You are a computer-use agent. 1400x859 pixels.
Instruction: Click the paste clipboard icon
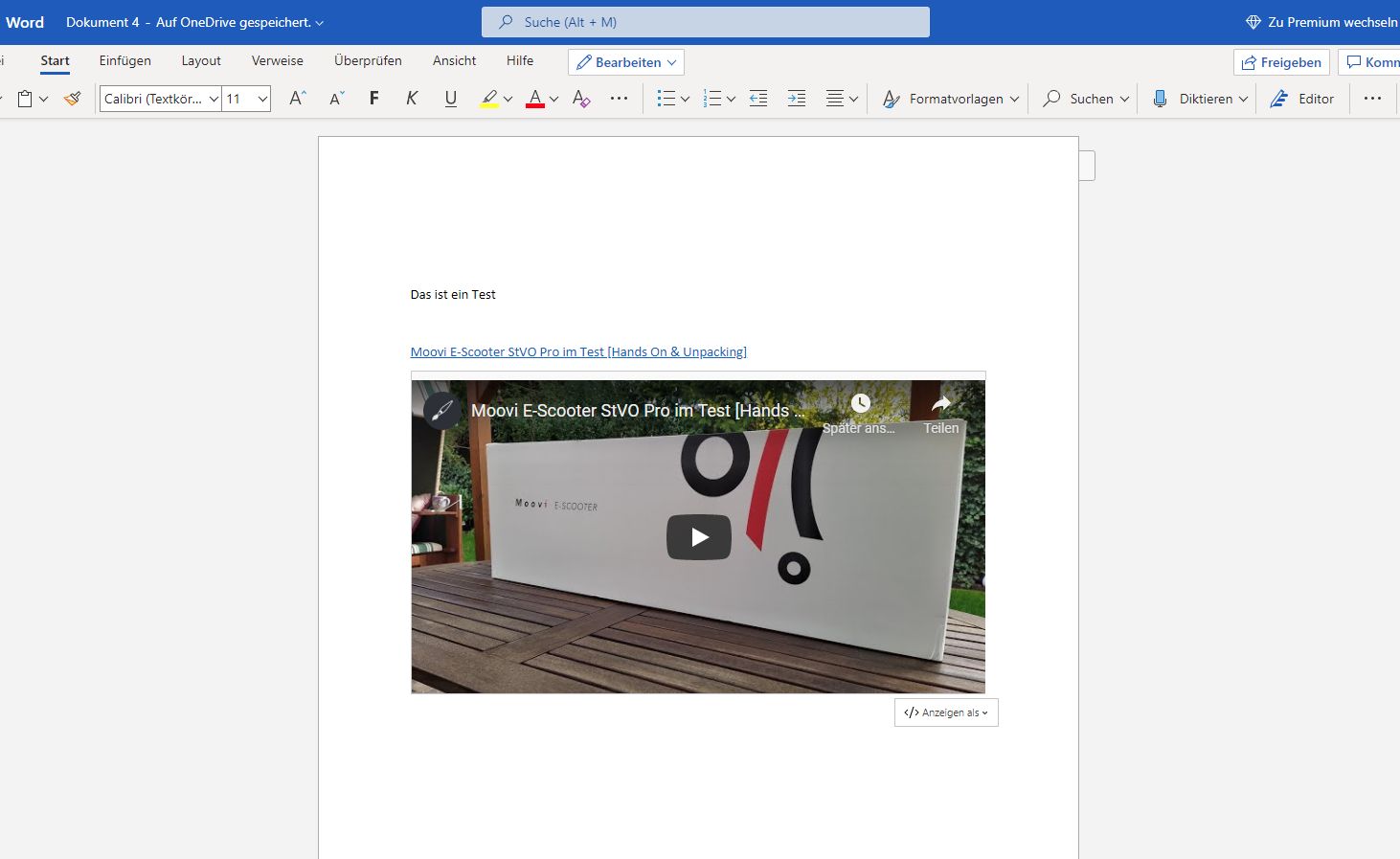coord(26,99)
